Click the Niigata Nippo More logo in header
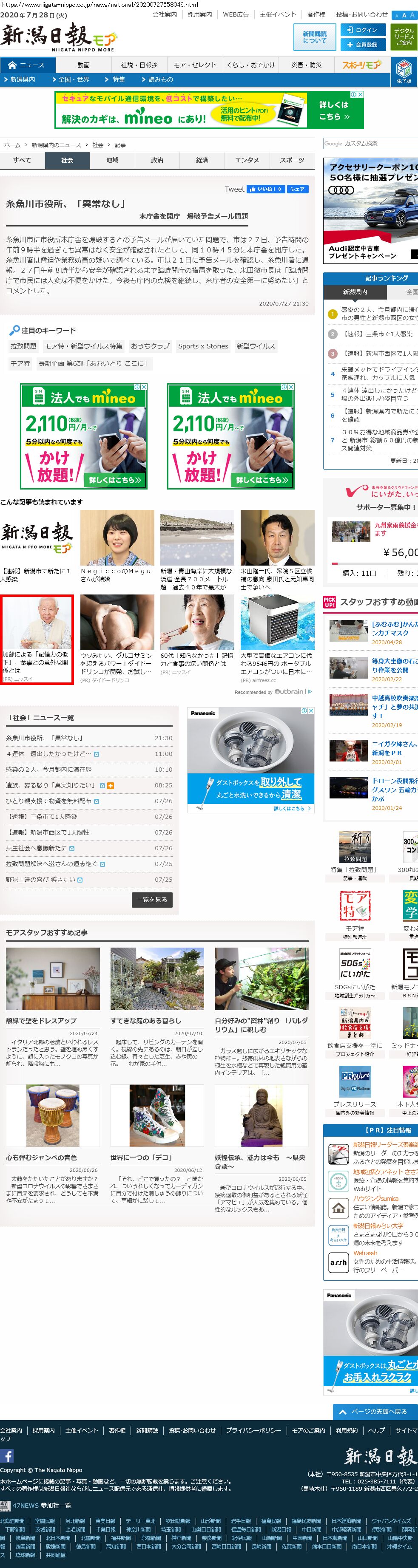The height and width of the screenshot is (1568, 418). point(59,38)
